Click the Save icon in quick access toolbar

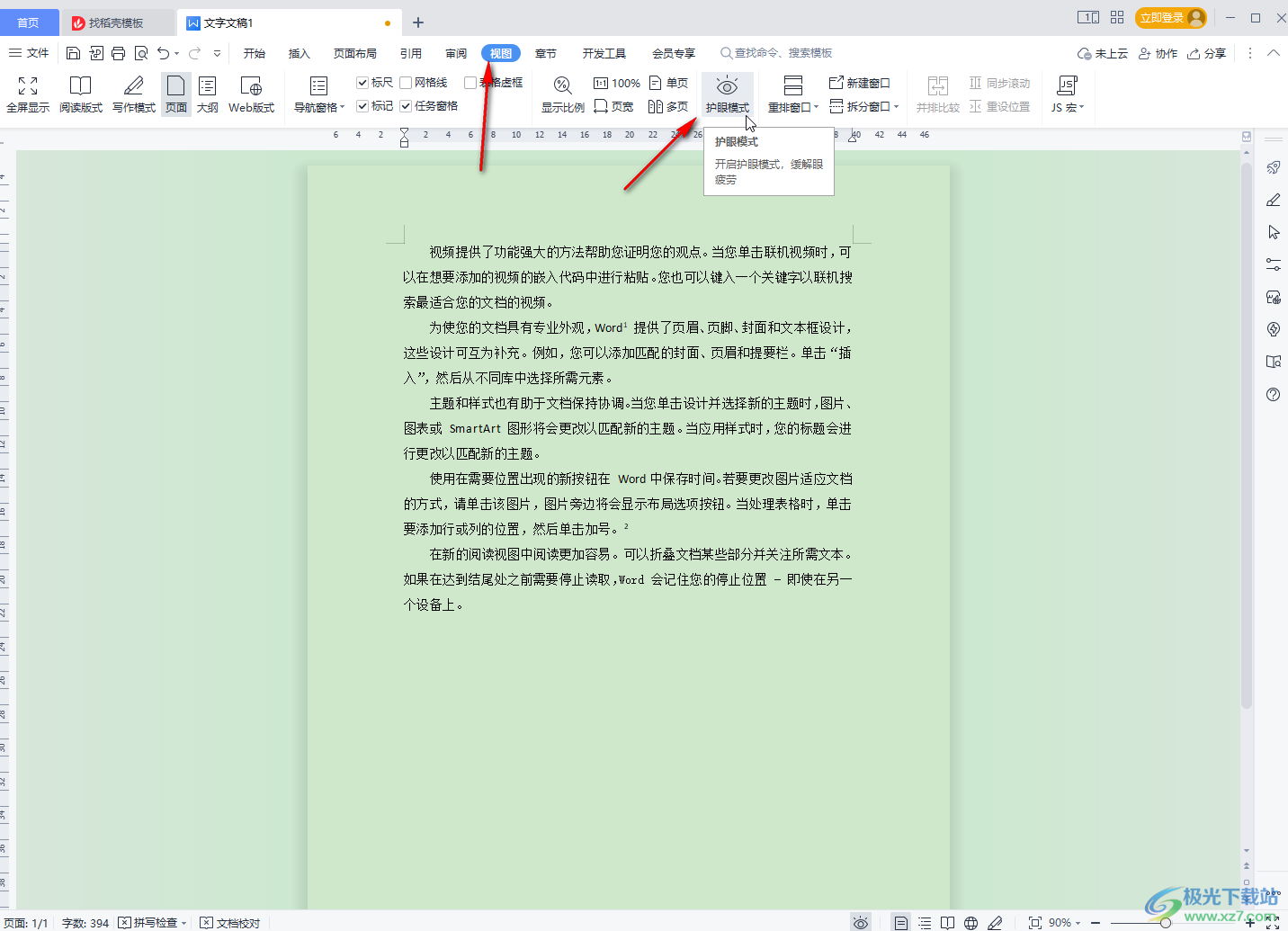(x=74, y=53)
